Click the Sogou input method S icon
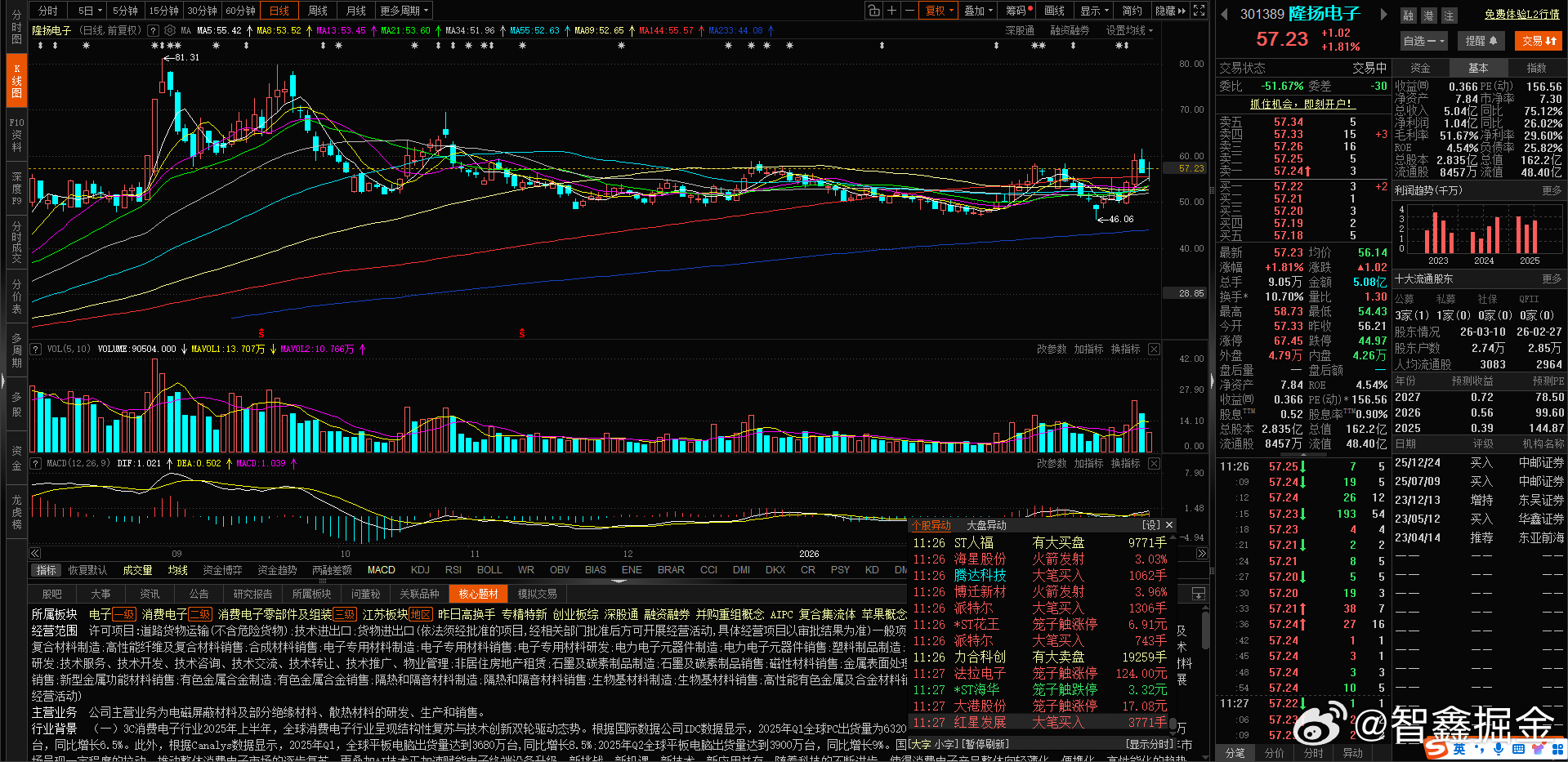The image size is (1568, 762). 1435,746
